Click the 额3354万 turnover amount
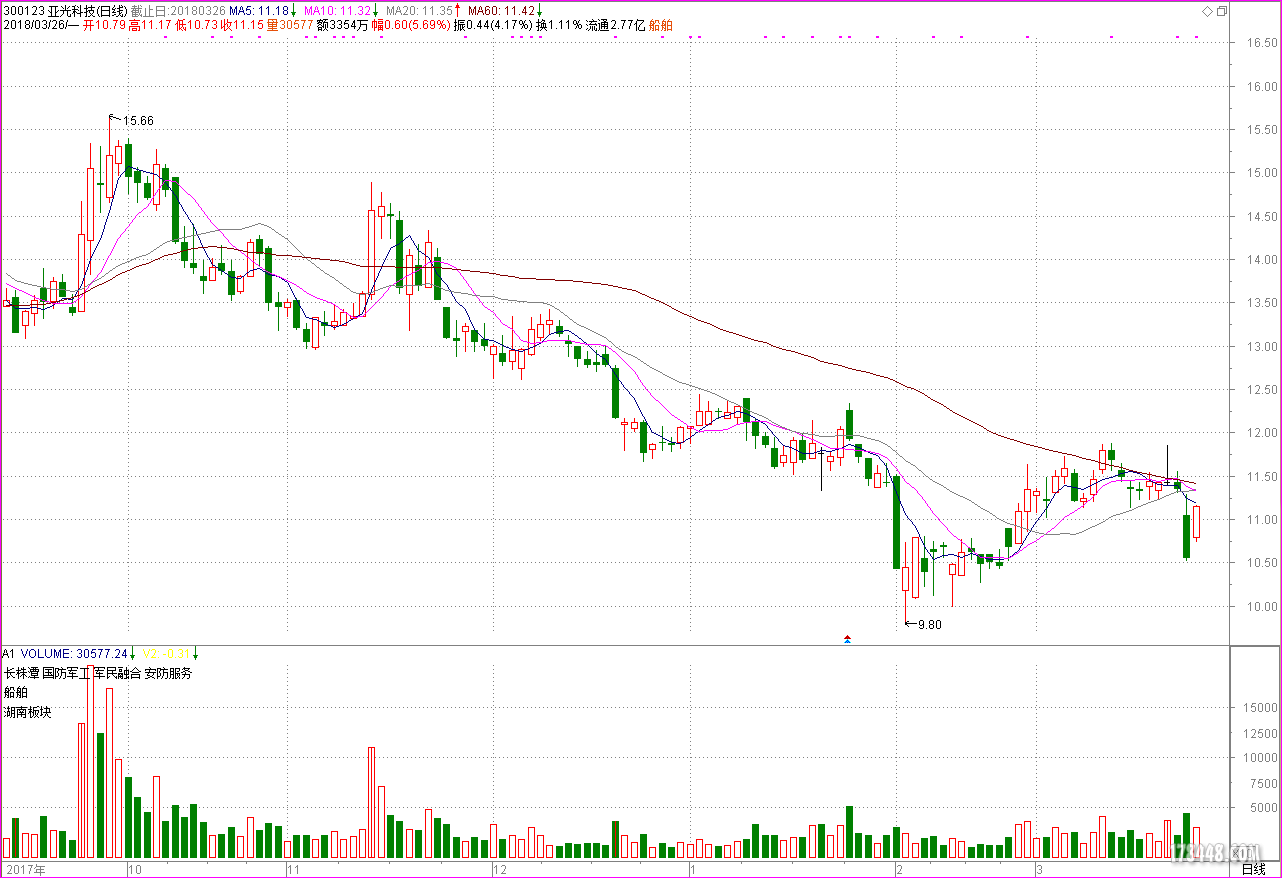Image resolution: width=1282 pixels, height=878 pixels. point(343,25)
